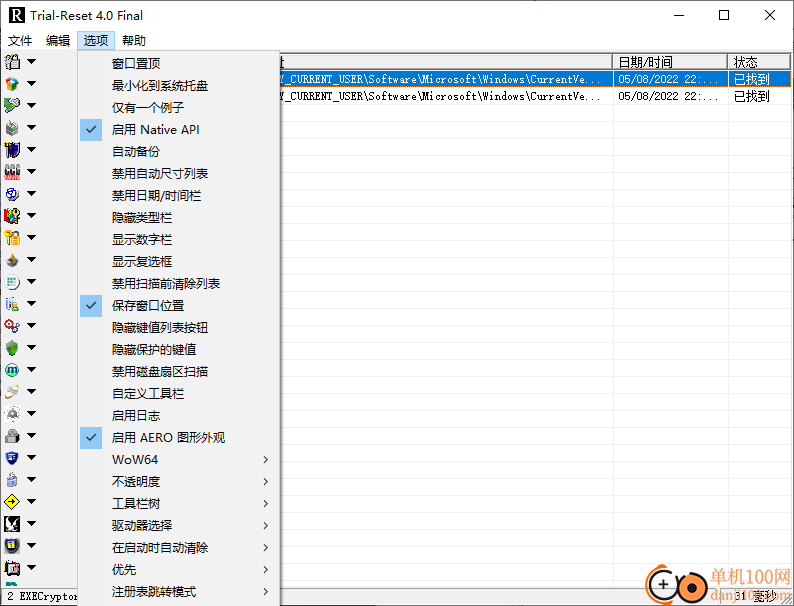Expand the WoW64 submenu

[x=179, y=460]
